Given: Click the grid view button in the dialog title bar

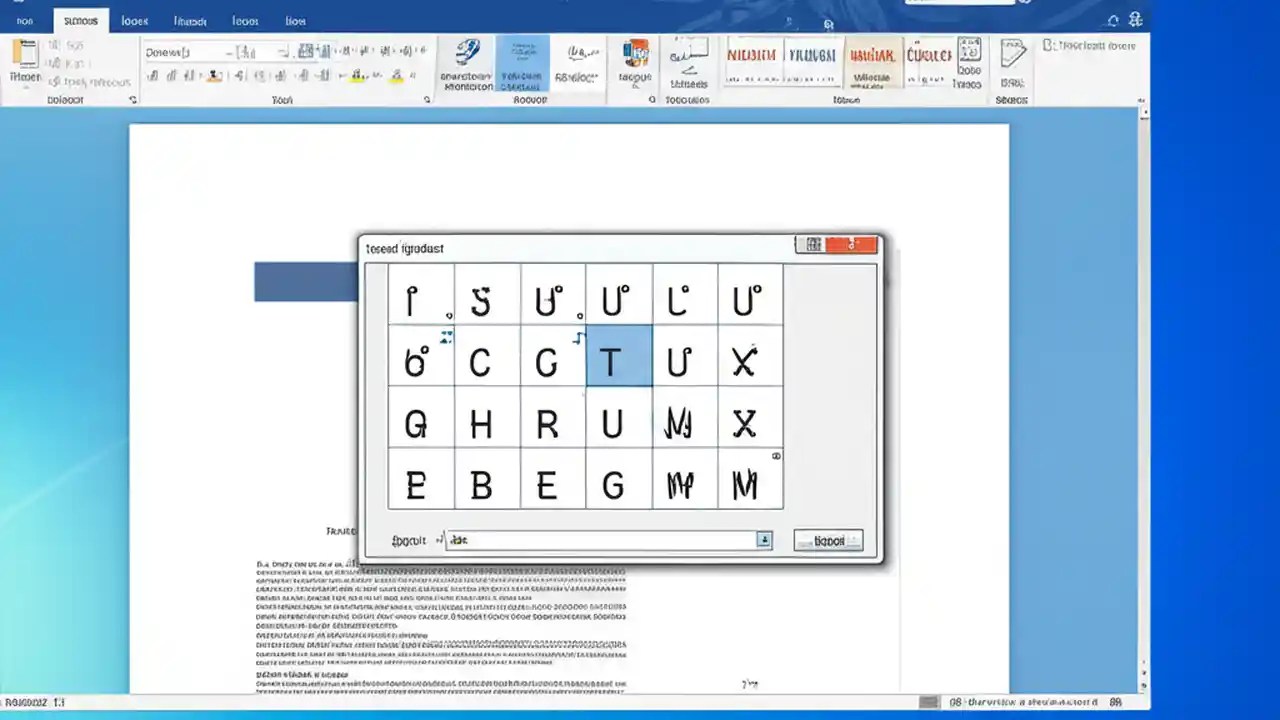Looking at the screenshot, I should [x=814, y=245].
